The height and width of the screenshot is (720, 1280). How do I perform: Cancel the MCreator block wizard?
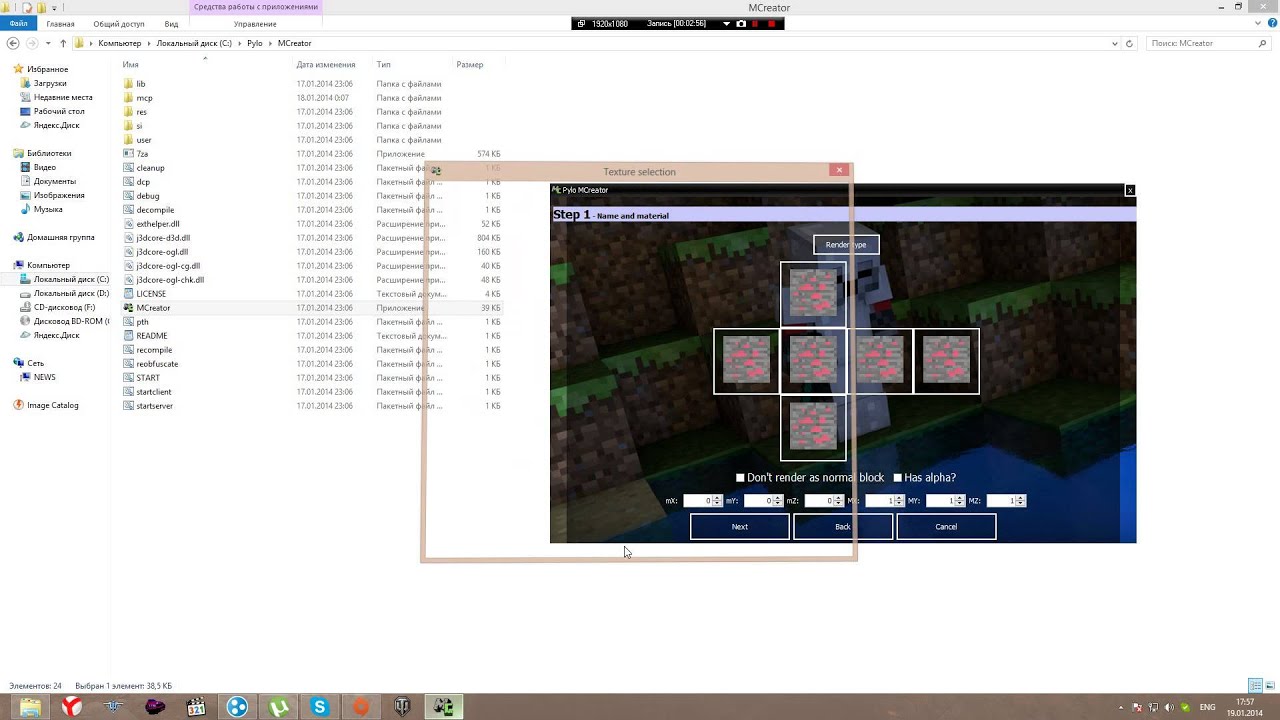point(946,527)
